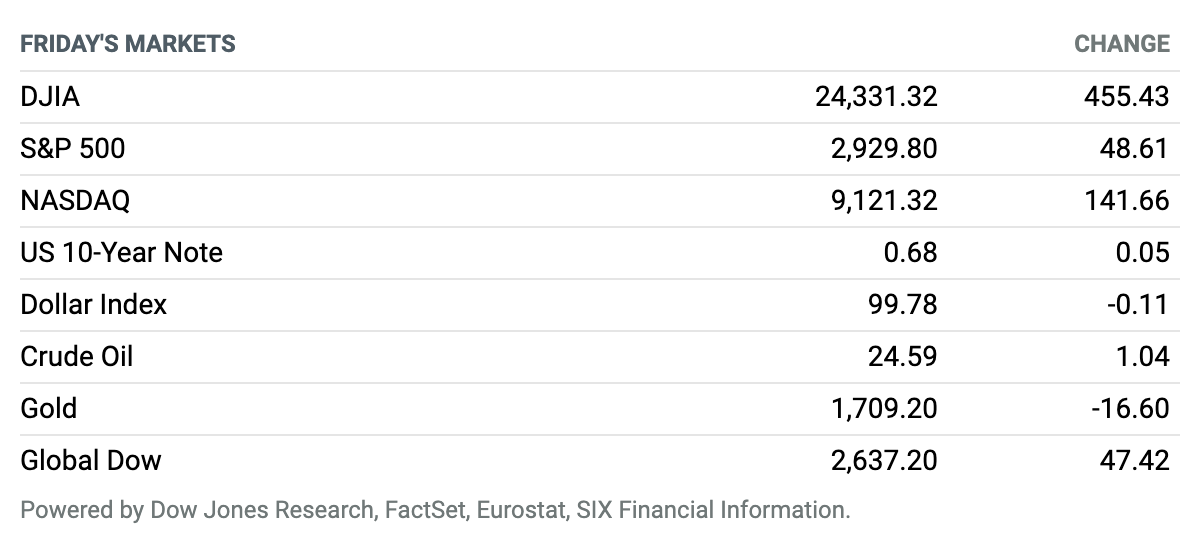Click the US 10-Year Note label
Viewport: 1200px width, 554px height.
(121, 253)
